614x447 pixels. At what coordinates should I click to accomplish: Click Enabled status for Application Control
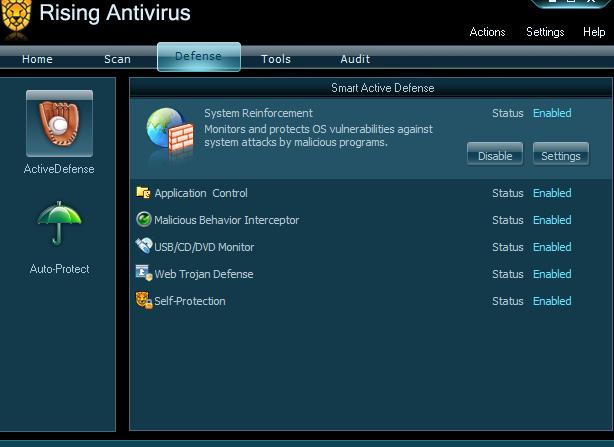(552, 193)
